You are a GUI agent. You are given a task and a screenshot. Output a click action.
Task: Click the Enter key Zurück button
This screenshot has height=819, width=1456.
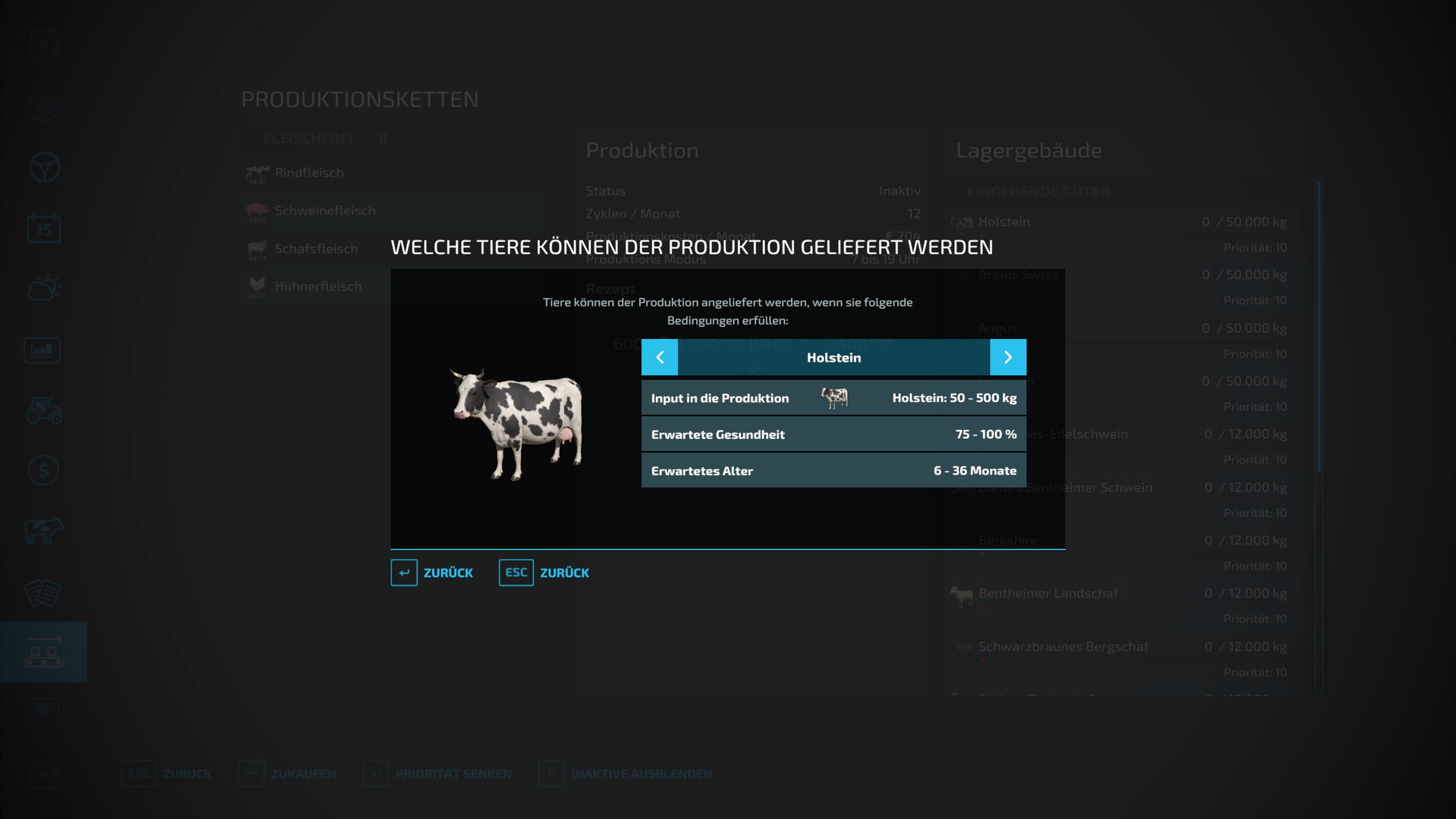[x=432, y=573]
